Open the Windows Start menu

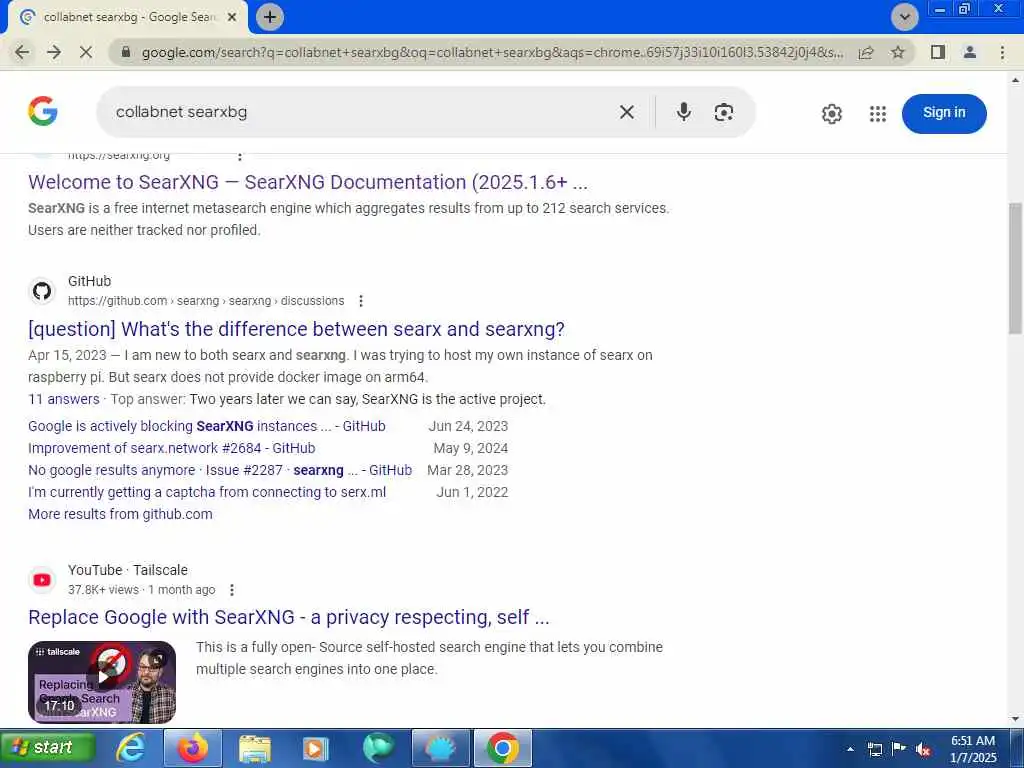click(x=48, y=748)
